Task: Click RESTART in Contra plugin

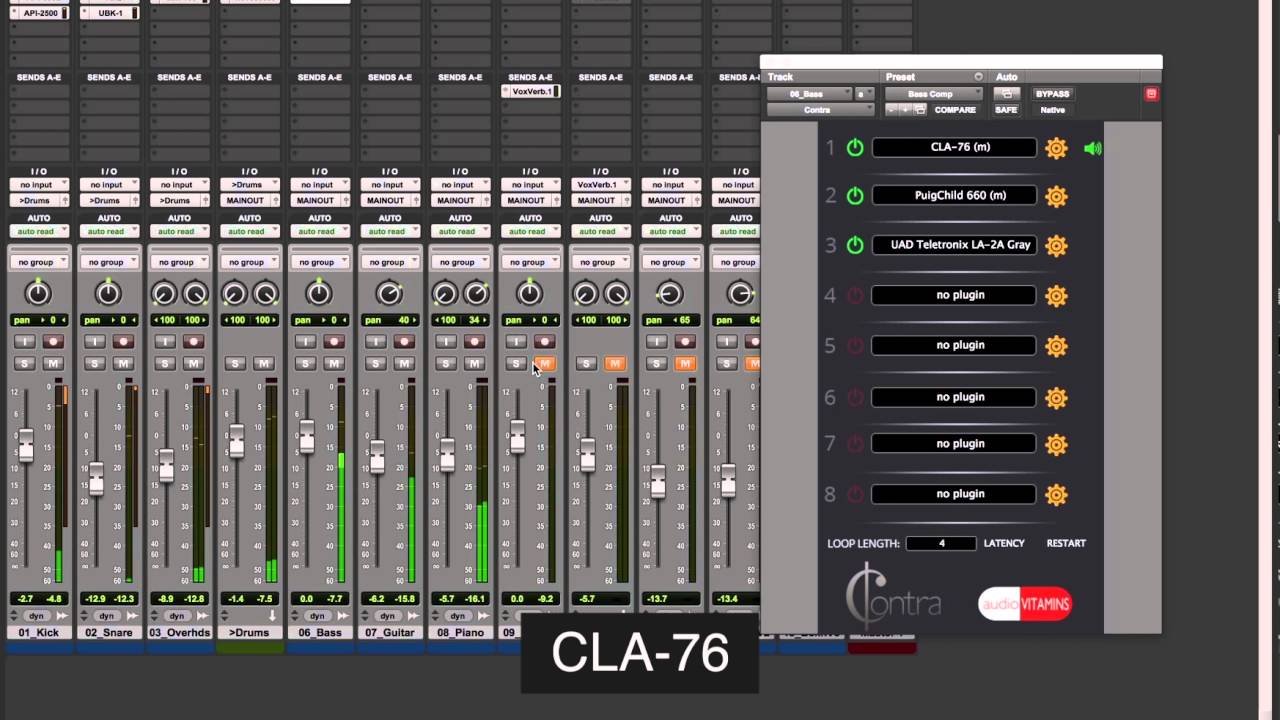Action: click(x=1066, y=544)
